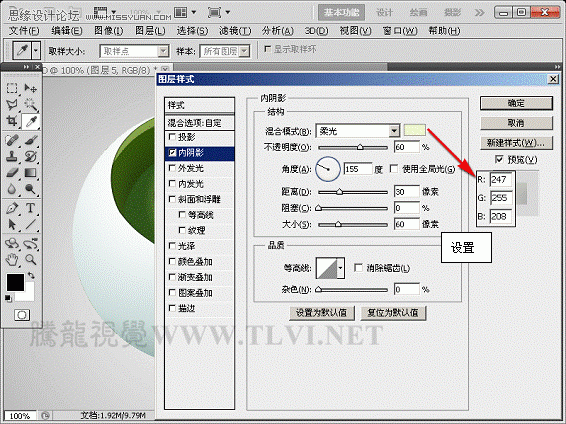Screen dimensions: 566x424
Task: Select the Rectangular Marquee tool
Action: pos(12,88)
